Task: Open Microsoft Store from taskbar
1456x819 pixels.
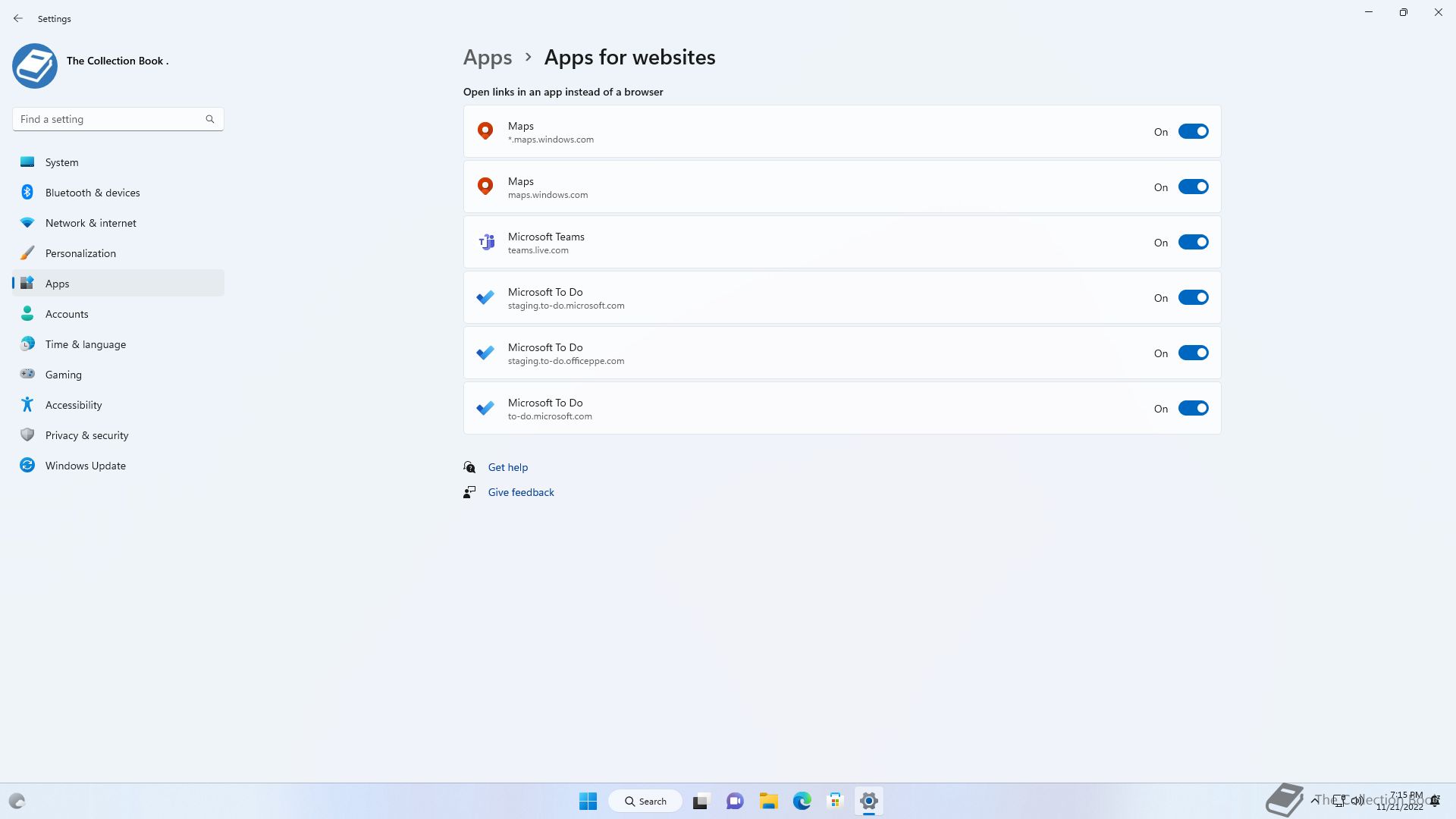Action: click(x=835, y=801)
